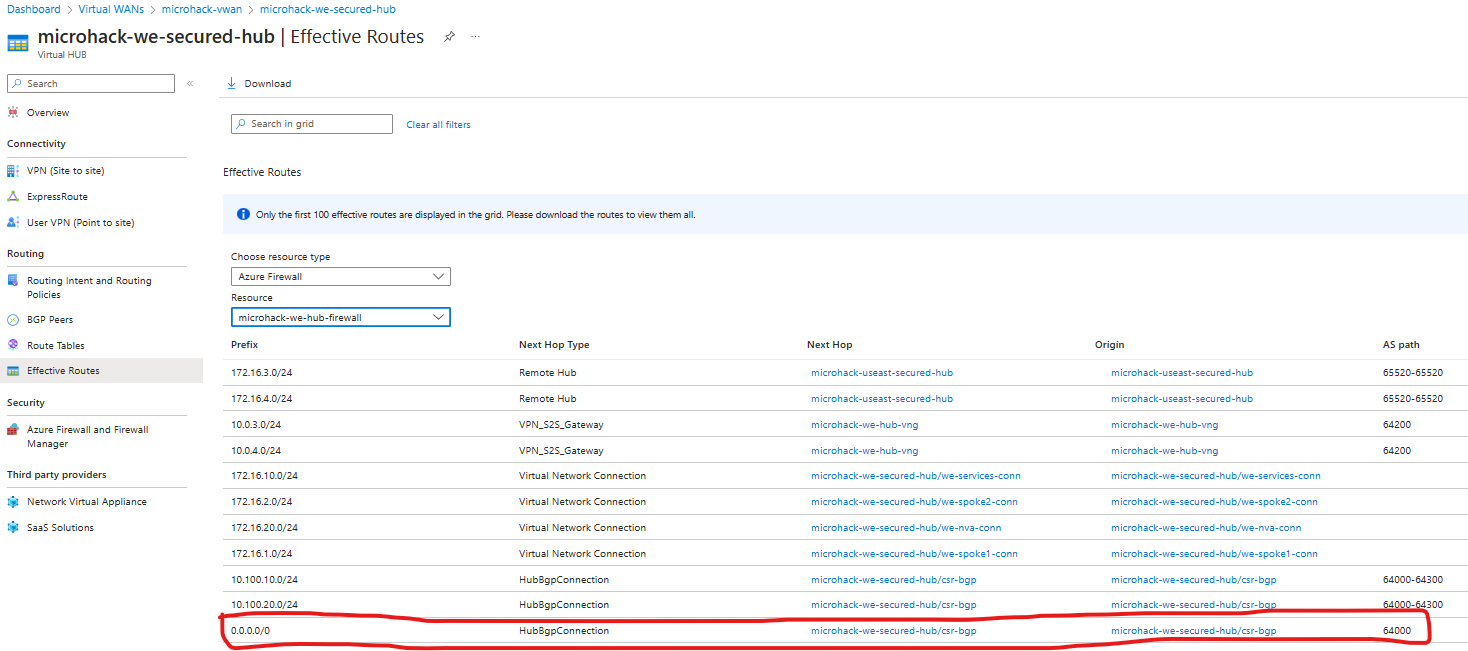Select Effective Routes menu item
The image size is (1468, 651).
[x=63, y=371]
